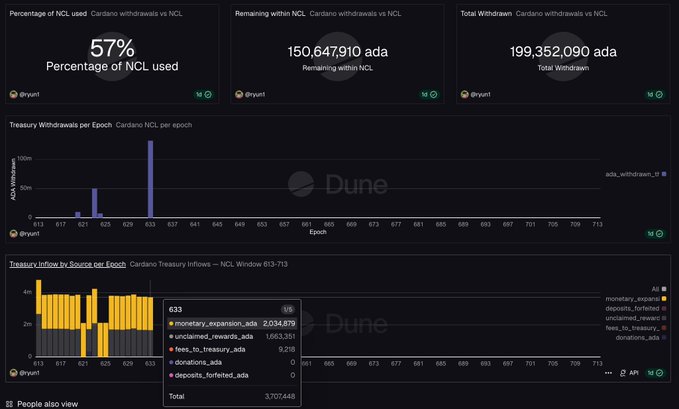Click the 1d refresh badge on Treasury Inflow chart
The width and height of the screenshot is (679, 409).
point(655,373)
